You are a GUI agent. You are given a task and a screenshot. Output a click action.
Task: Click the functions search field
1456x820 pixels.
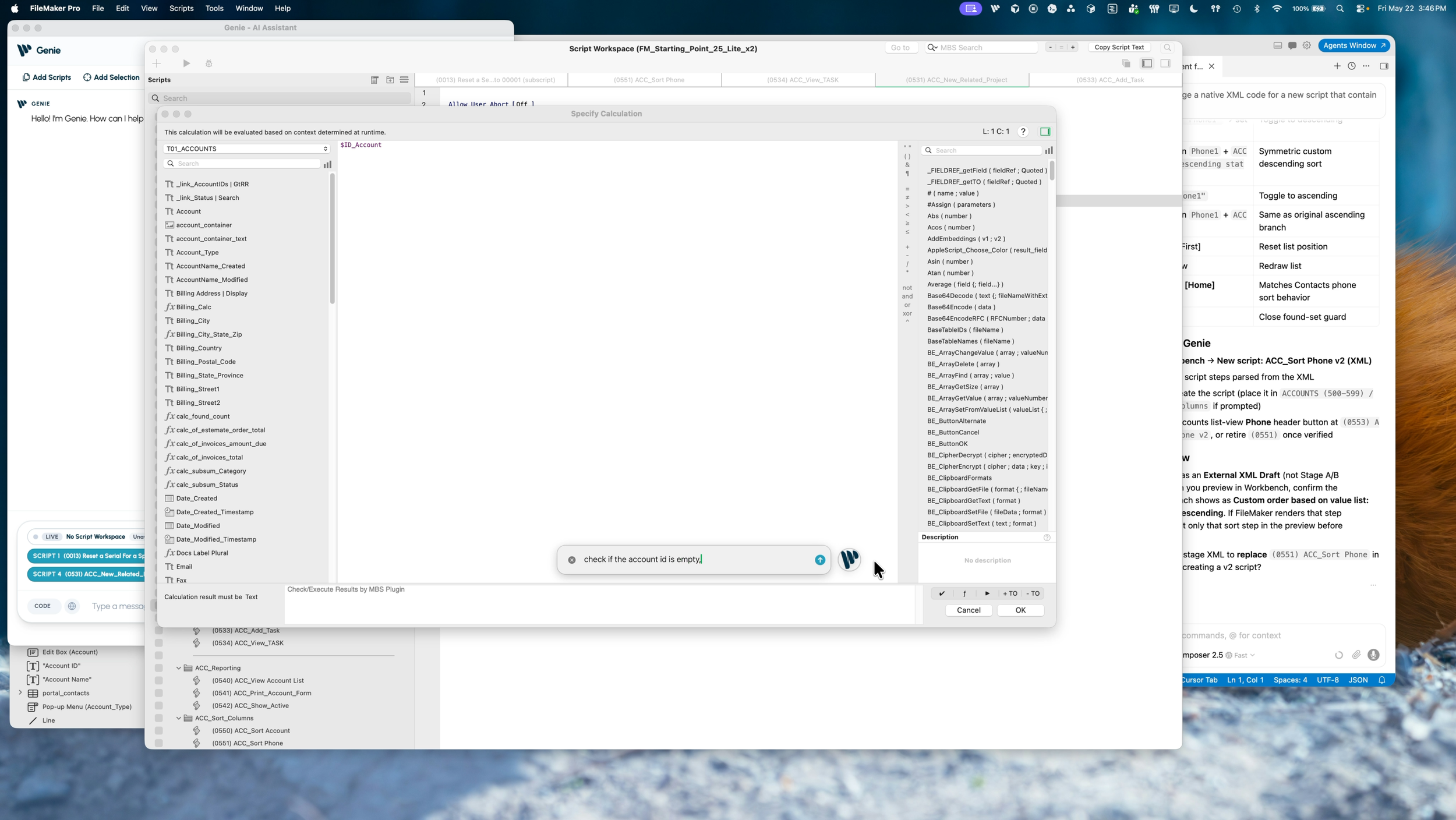pyautogui.click(x=982, y=150)
